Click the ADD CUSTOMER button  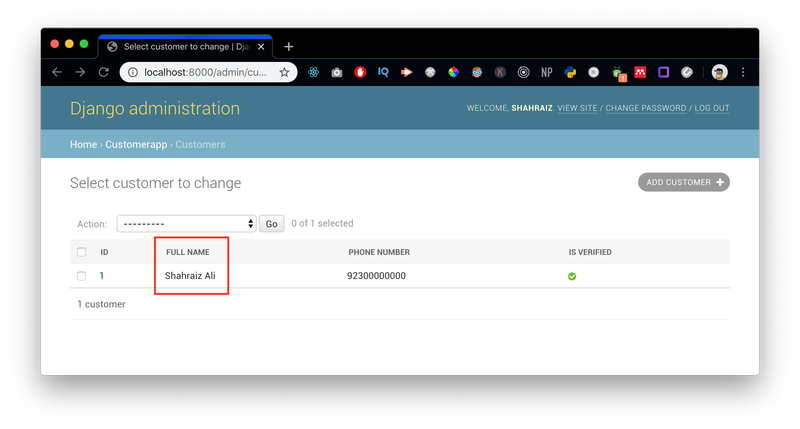pyautogui.click(x=684, y=182)
